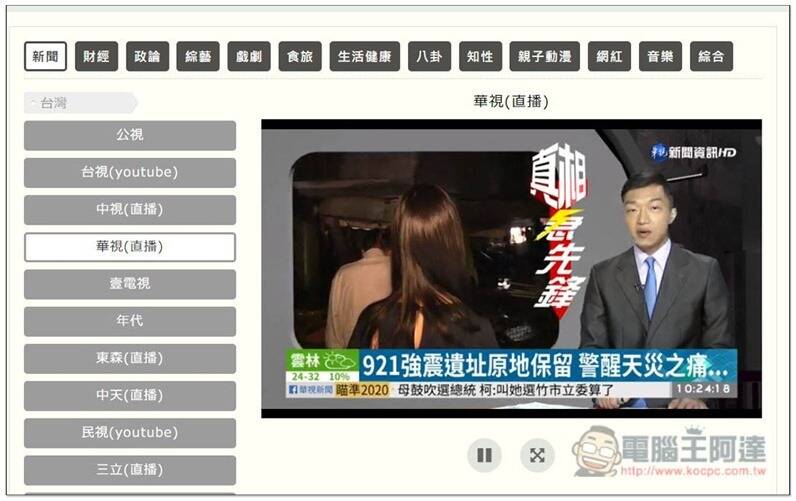The height and width of the screenshot is (501, 796).
Task: Choose the 食旅 category tab
Action: [x=300, y=56]
